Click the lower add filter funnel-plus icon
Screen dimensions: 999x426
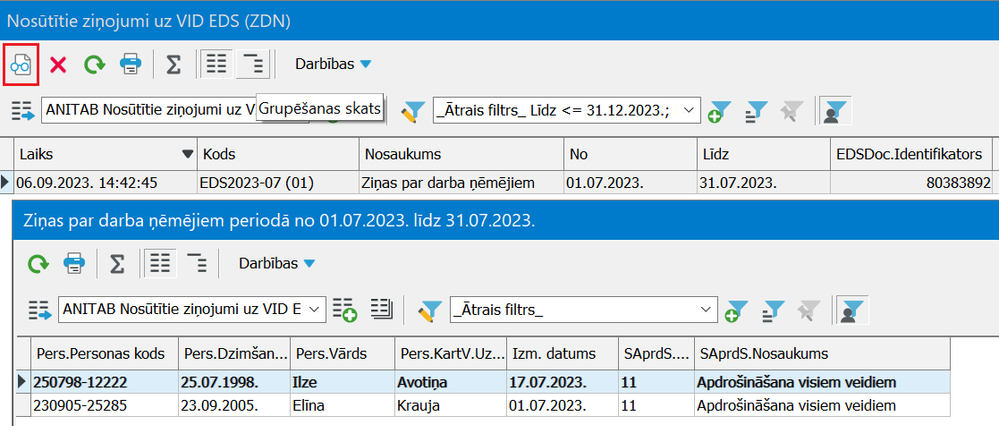[x=737, y=311]
